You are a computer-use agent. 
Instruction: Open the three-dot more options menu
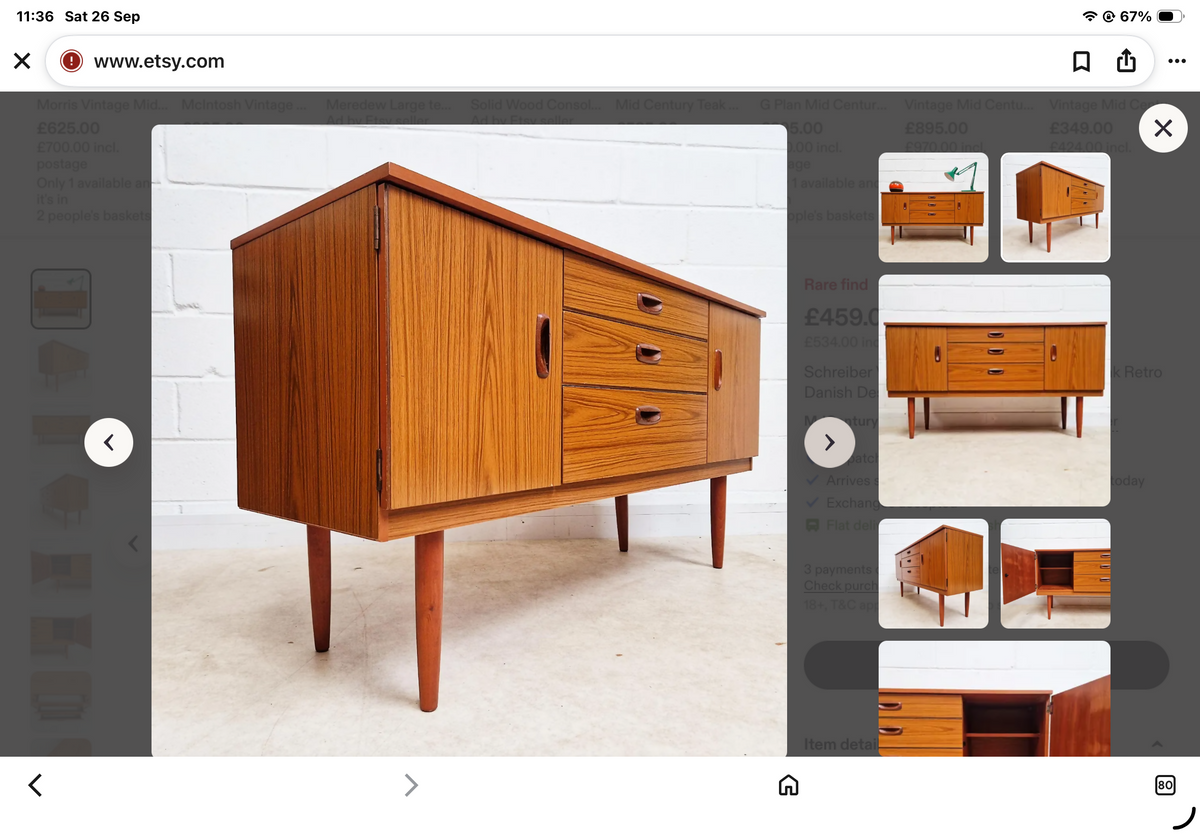pos(1176,61)
